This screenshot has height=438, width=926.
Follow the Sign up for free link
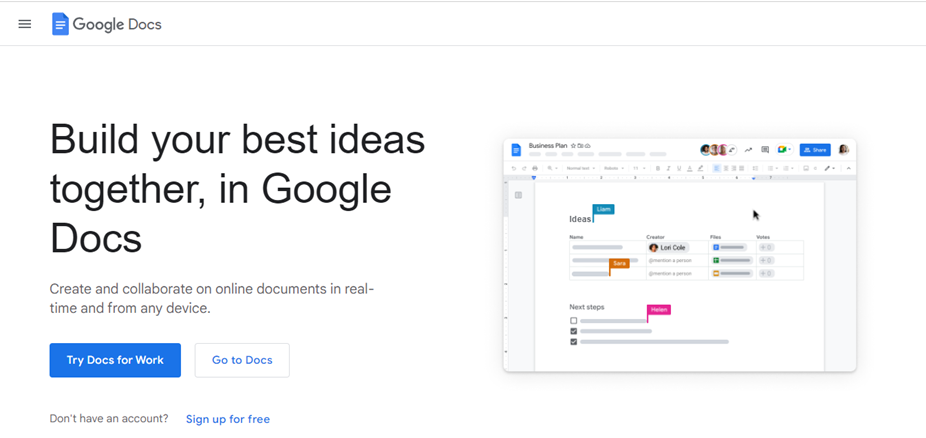(228, 419)
